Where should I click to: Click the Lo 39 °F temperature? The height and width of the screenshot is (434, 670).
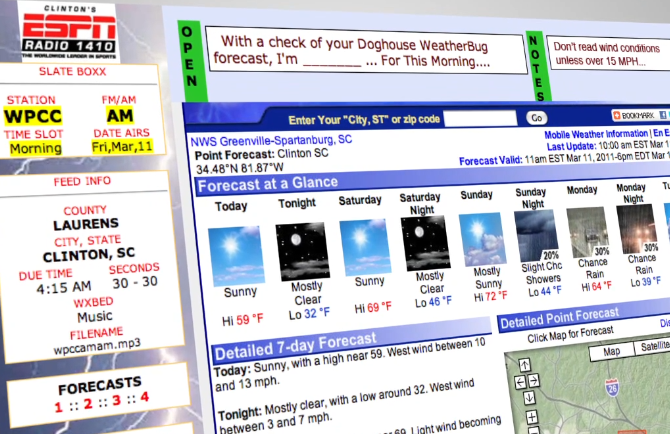coord(646,282)
